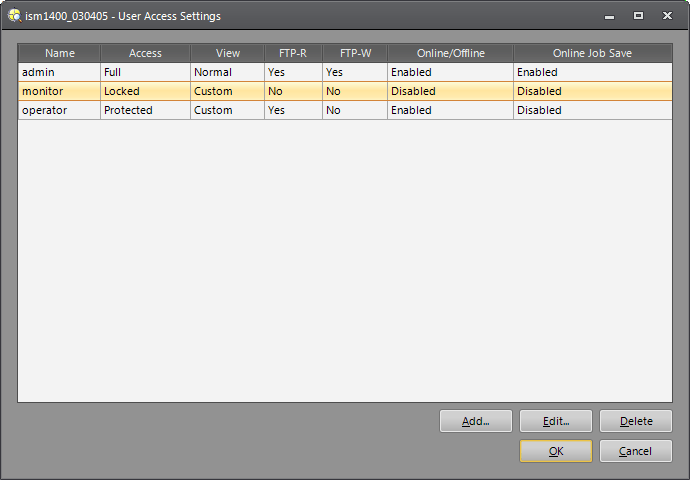The image size is (690, 480).
Task: Delete the selected user
Action: (x=636, y=422)
